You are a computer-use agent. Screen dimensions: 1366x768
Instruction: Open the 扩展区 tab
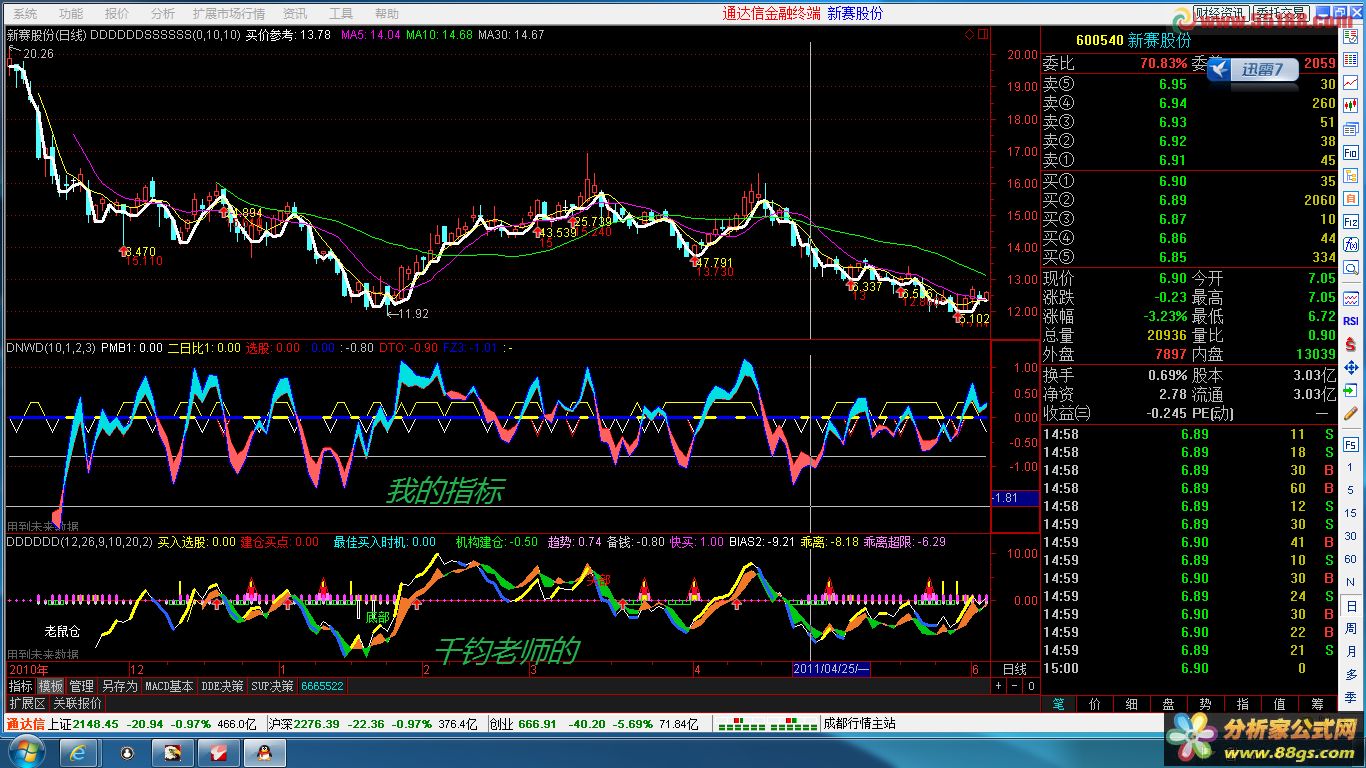point(27,703)
